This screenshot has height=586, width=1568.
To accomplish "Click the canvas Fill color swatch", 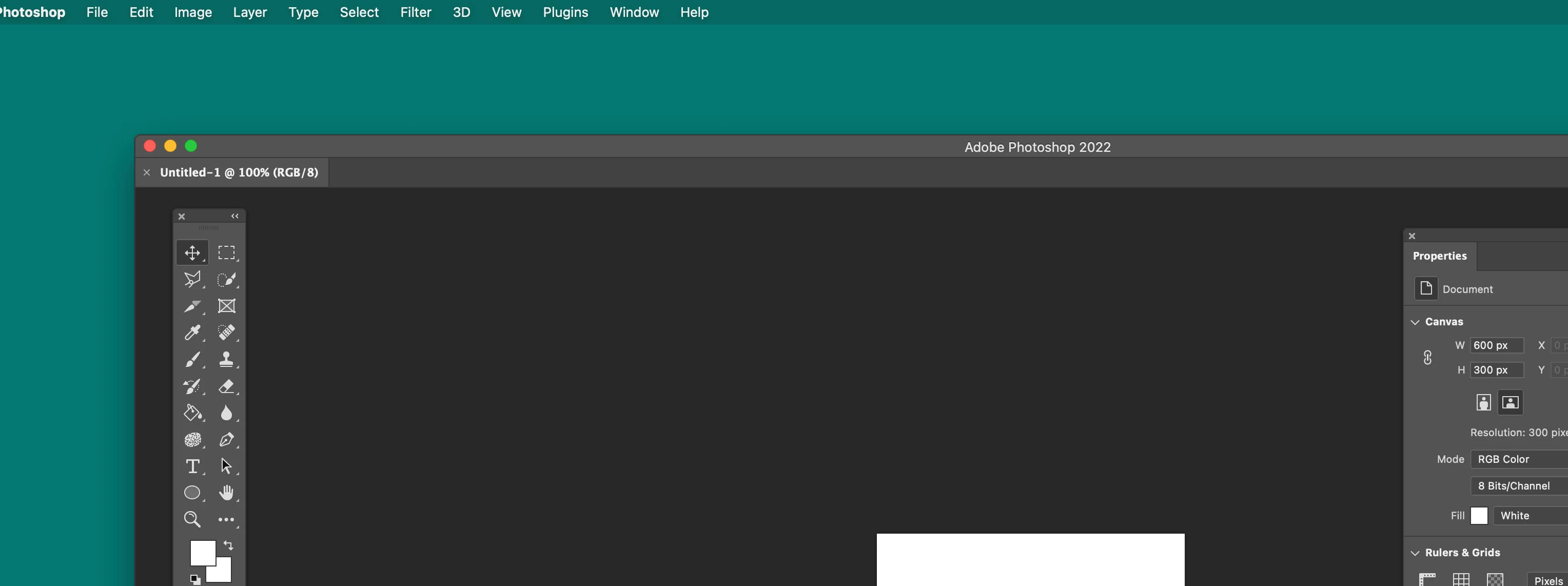I will point(1479,515).
